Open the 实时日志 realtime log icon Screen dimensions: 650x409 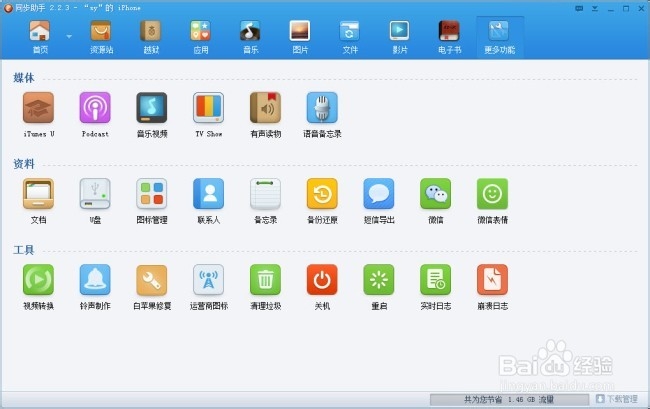(x=436, y=280)
